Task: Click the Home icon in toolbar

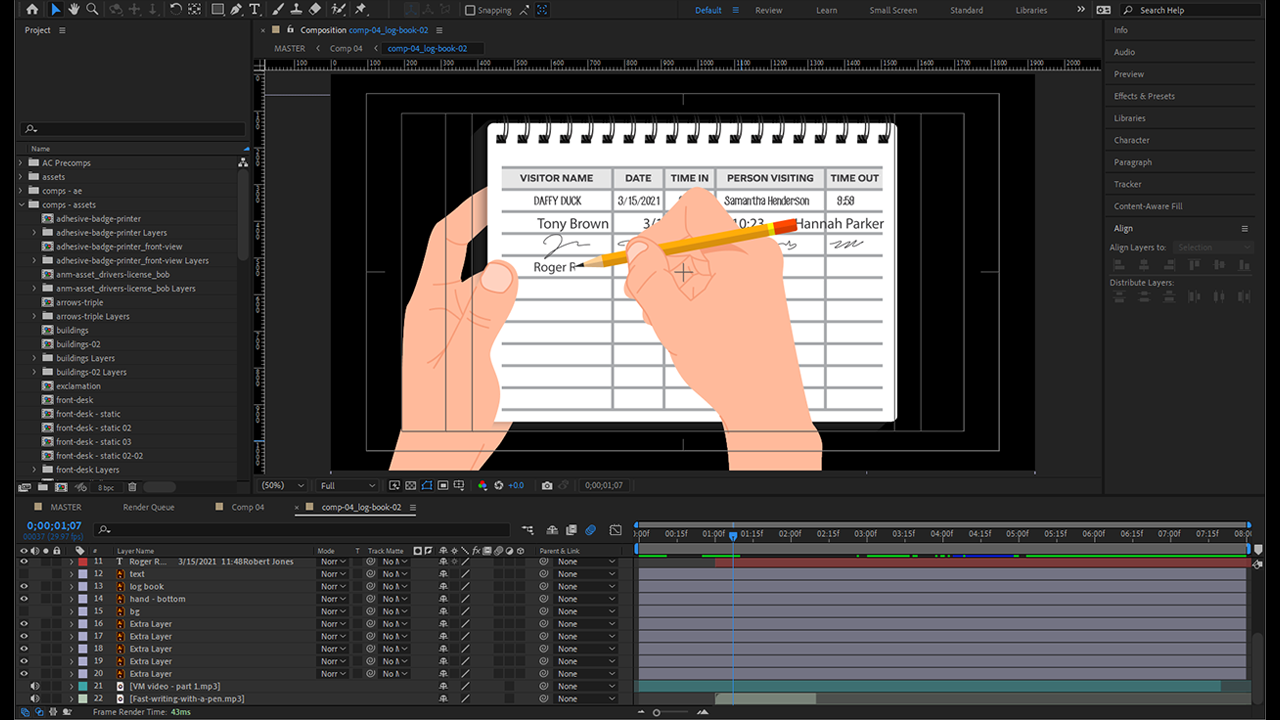Action: click(x=32, y=10)
